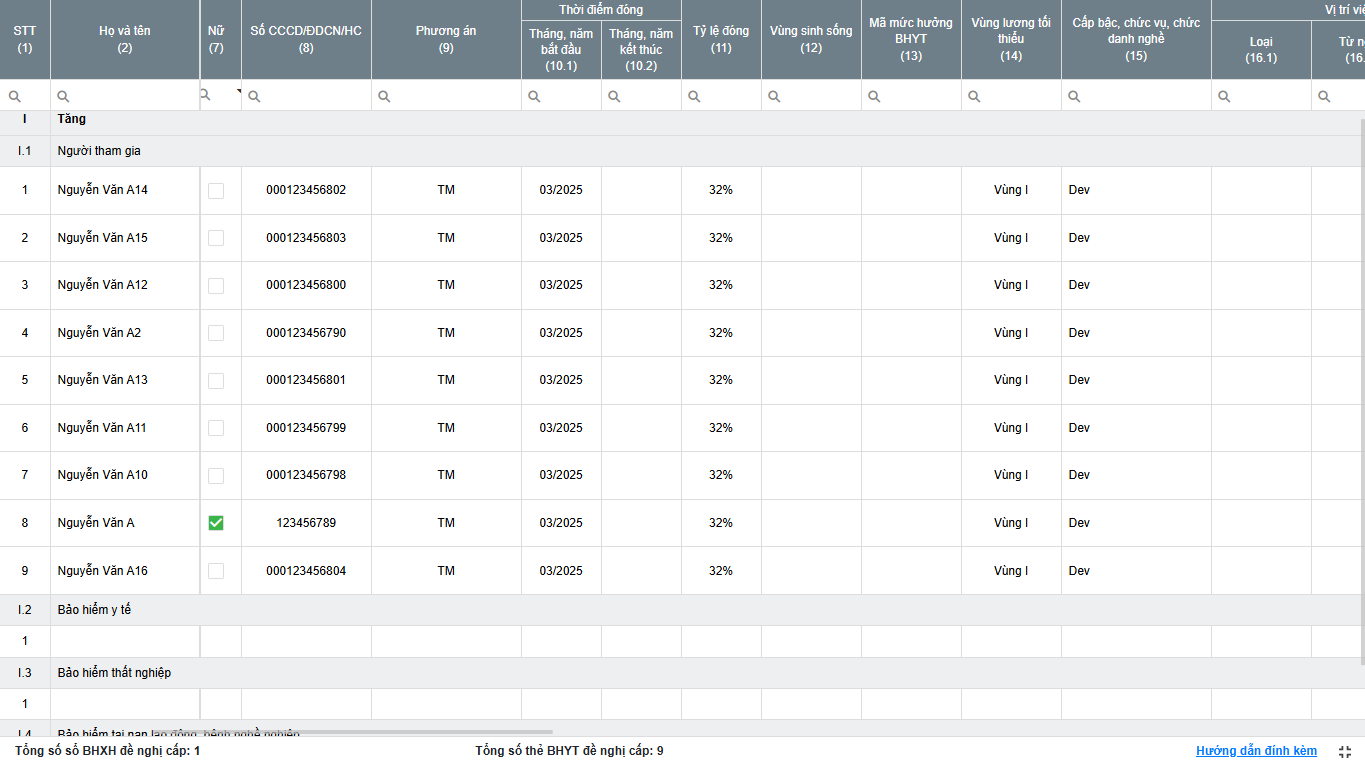This screenshot has width=1365, height=764.
Task: Click filter input under Tháng, năm bắt đầu
Action: [x=570, y=97]
